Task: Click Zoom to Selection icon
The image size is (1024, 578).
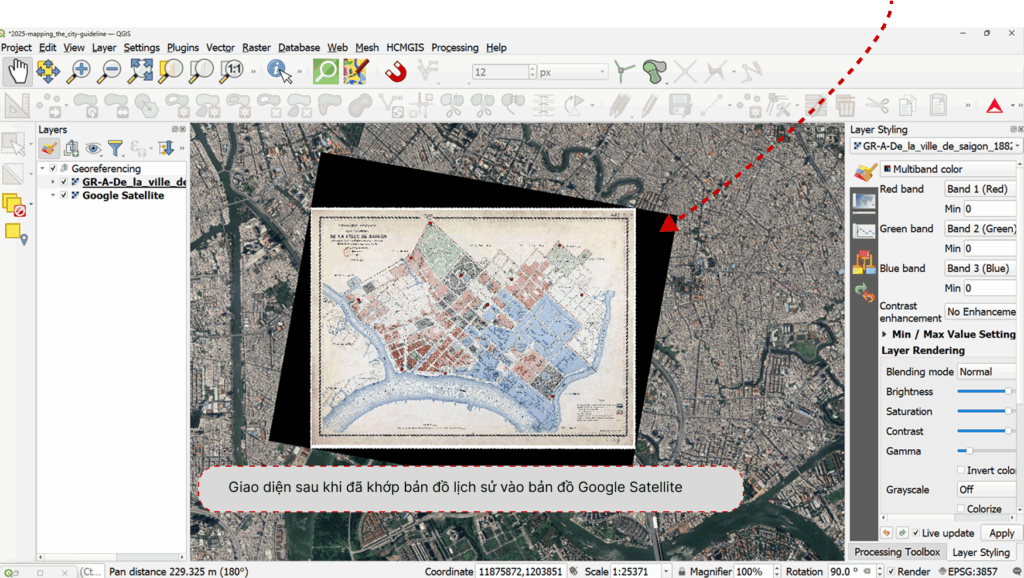Action: pos(170,71)
